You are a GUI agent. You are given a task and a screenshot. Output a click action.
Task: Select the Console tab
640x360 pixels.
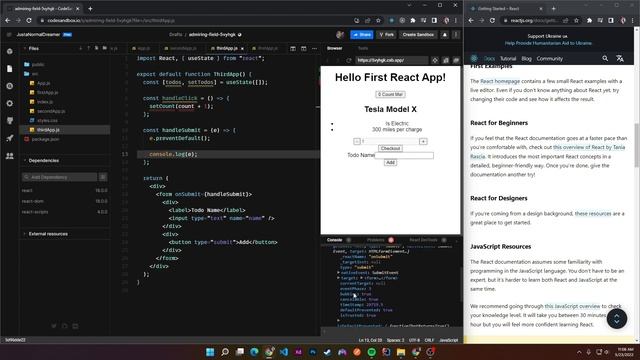click(x=334, y=240)
